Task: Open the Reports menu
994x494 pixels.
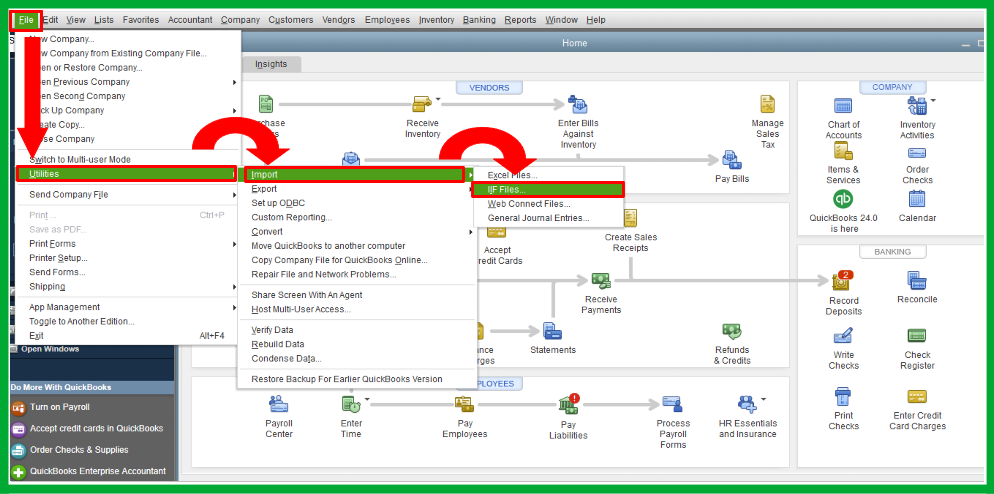Action: point(520,20)
